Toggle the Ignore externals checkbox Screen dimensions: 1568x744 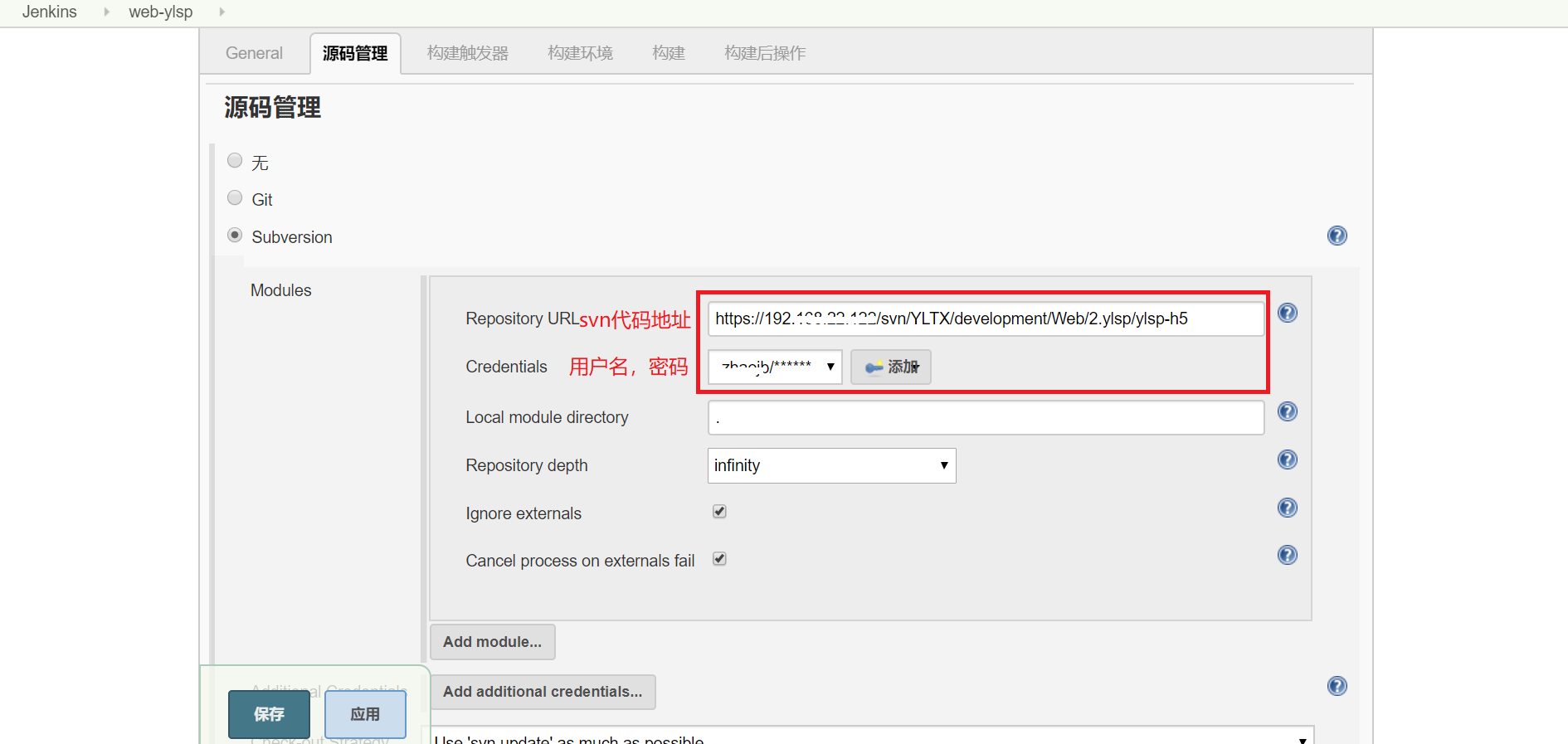coord(719,511)
